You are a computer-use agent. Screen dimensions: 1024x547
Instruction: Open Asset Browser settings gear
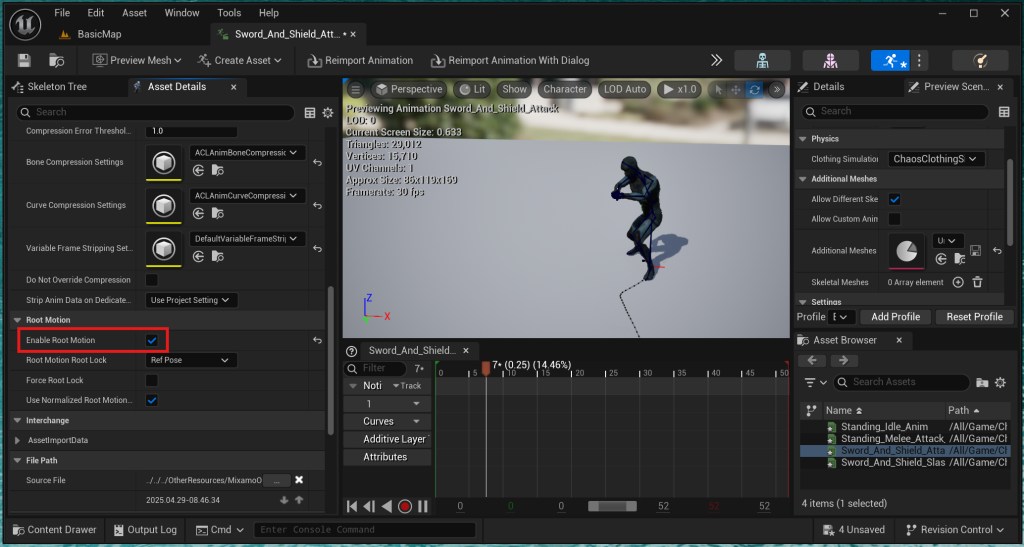coord(1000,383)
